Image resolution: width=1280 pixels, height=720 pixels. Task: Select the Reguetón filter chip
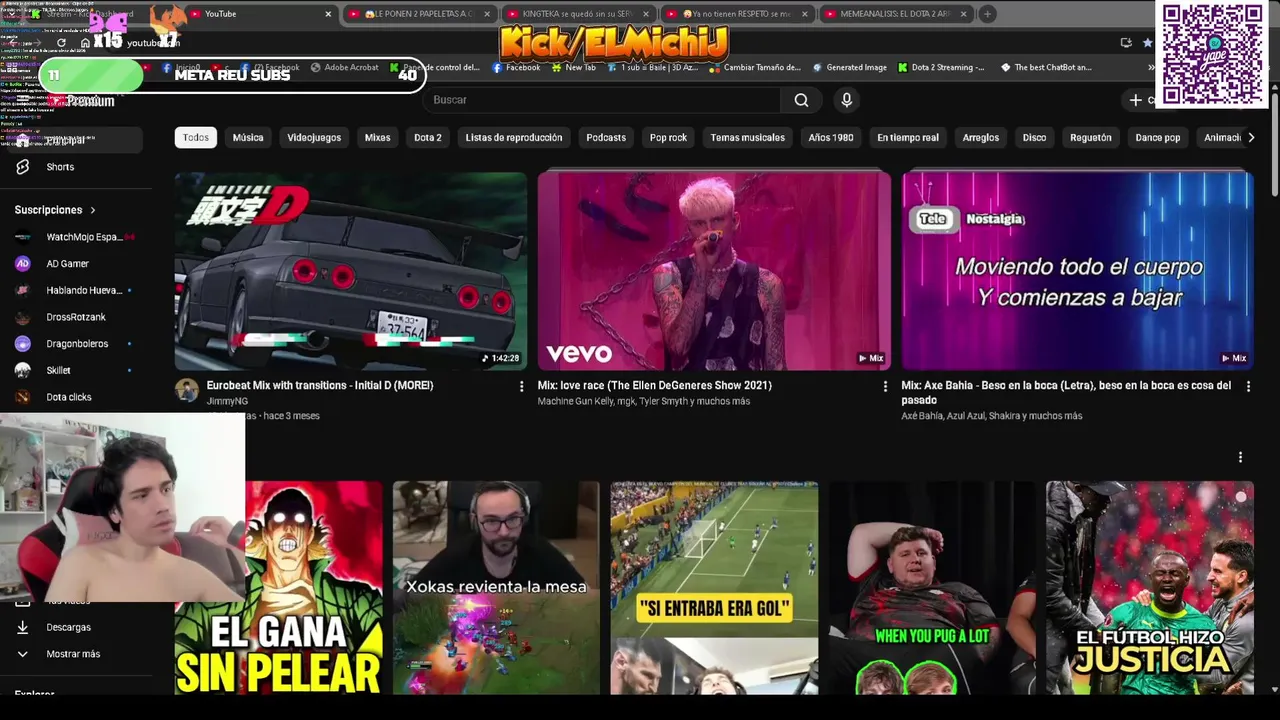(x=1091, y=137)
